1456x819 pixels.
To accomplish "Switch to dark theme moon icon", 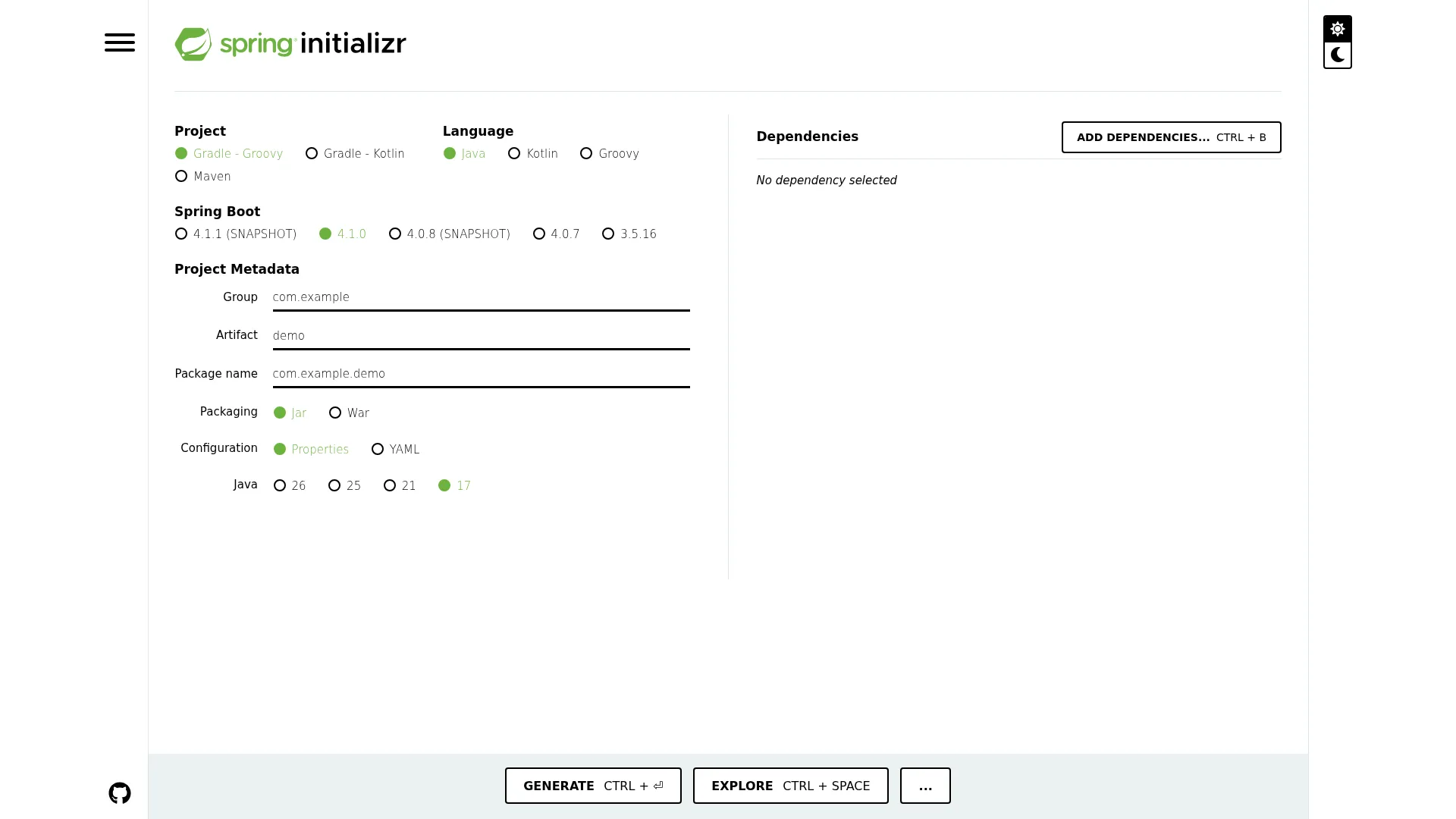I will 1337,55.
